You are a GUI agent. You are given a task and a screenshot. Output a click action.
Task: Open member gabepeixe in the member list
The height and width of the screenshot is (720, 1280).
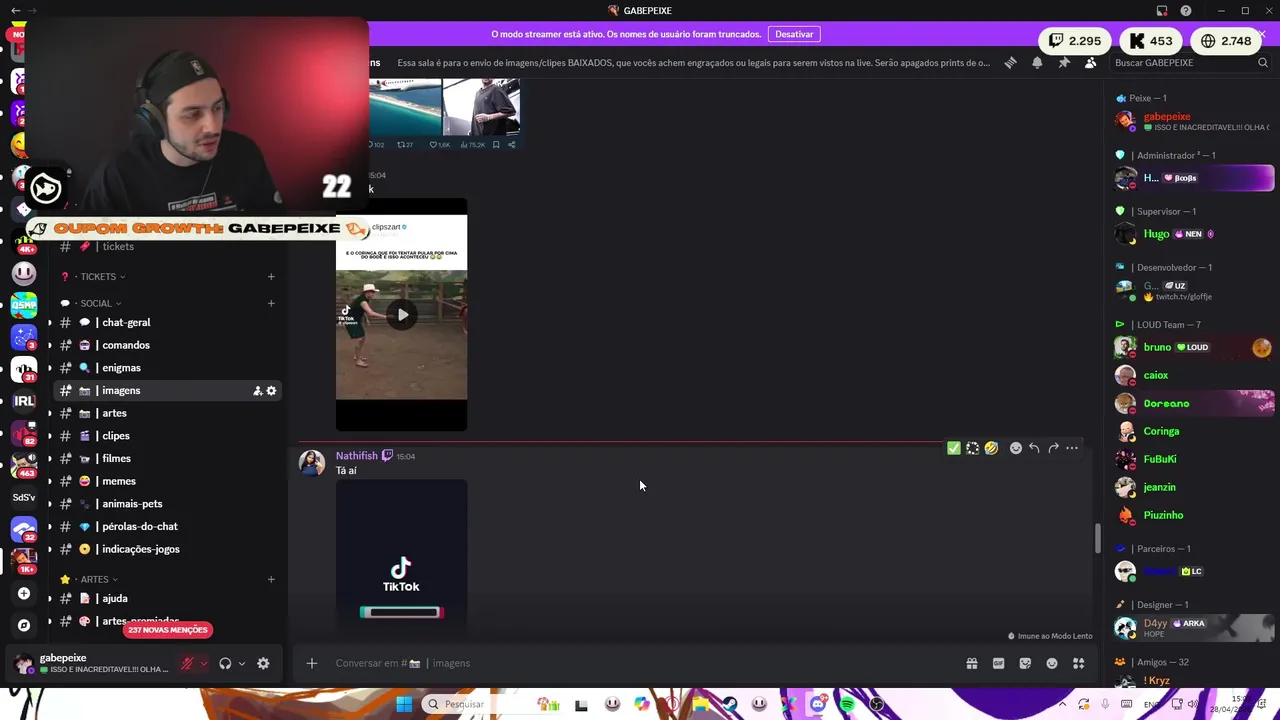pos(1194,121)
